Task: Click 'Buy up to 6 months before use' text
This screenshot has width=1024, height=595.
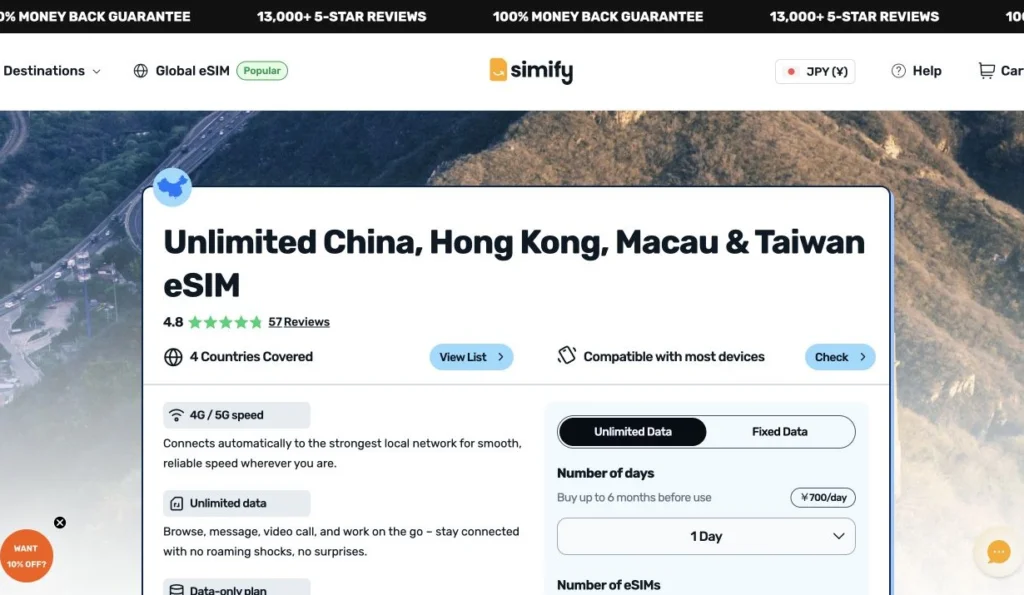Action: (634, 498)
